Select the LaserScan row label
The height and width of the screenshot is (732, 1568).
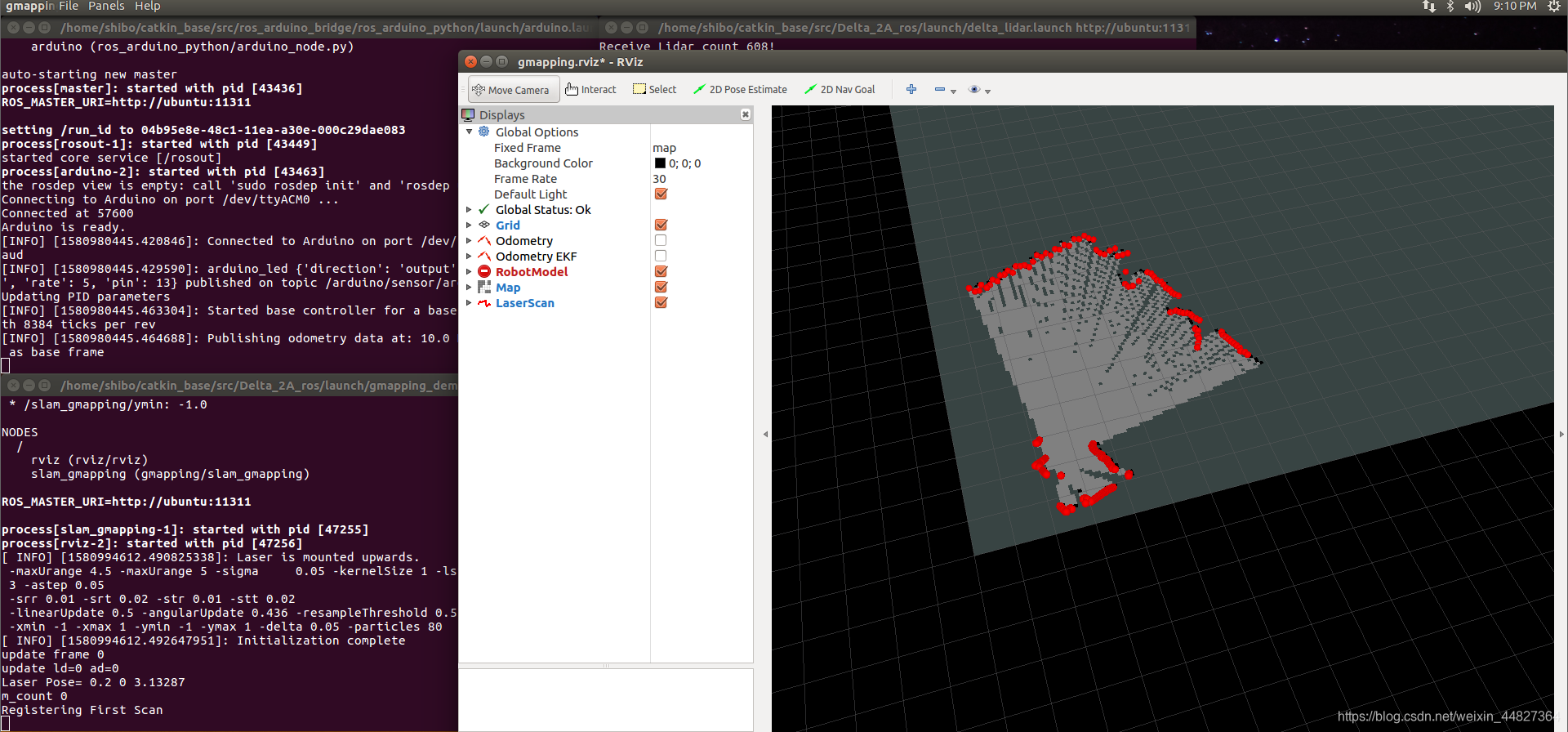click(x=524, y=303)
